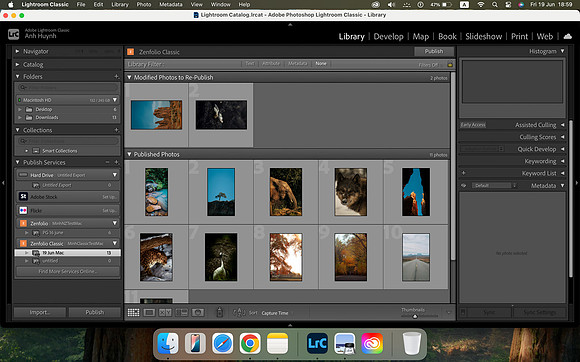580x362 pixels.
Task: Expand the Catalog panel
Action: (x=17, y=64)
